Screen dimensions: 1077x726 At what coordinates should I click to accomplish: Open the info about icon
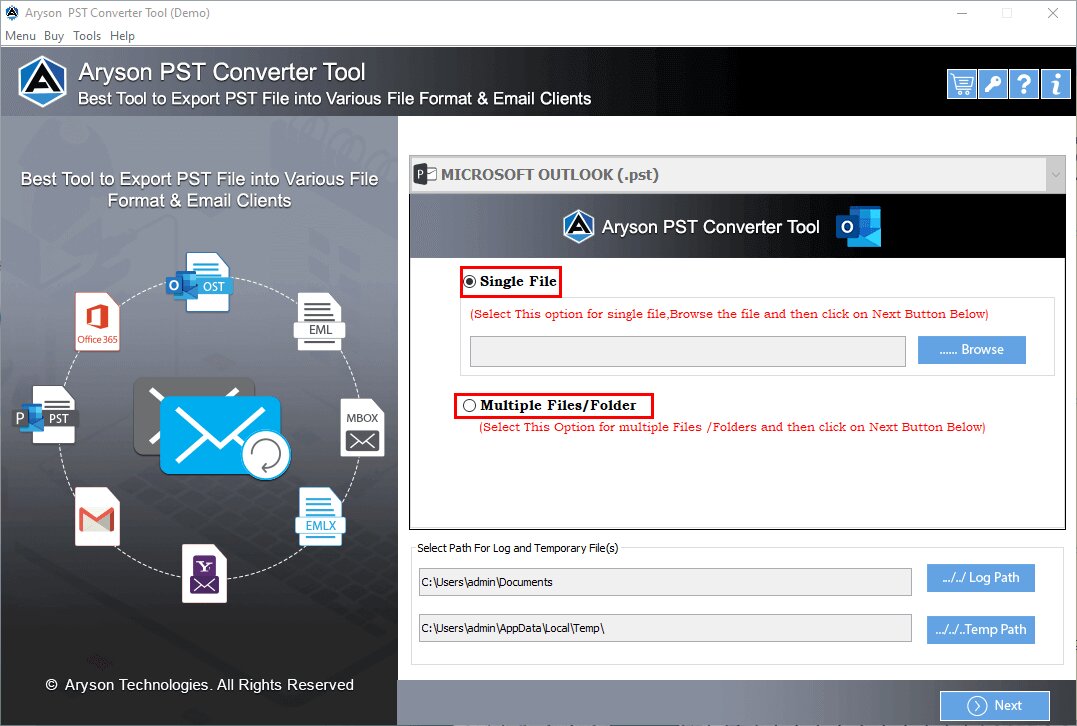[x=1055, y=84]
